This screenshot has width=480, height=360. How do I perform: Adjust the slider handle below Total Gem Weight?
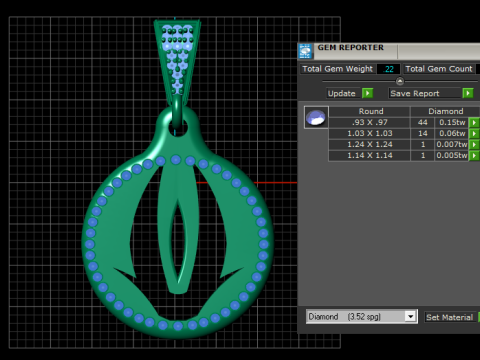coord(400,81)
